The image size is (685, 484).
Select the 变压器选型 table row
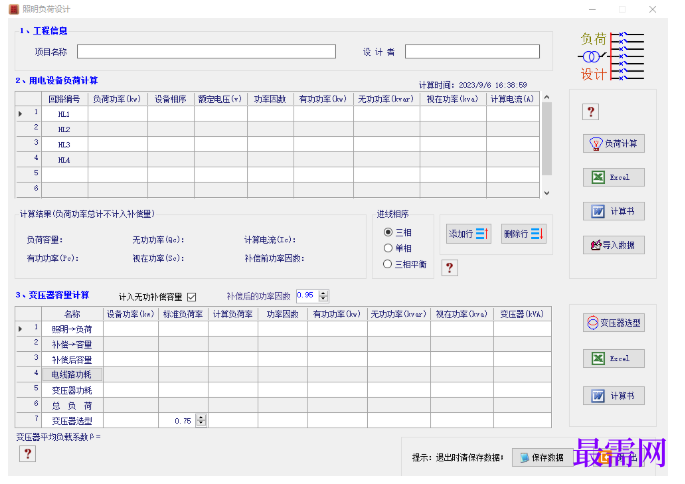(73, 421)
